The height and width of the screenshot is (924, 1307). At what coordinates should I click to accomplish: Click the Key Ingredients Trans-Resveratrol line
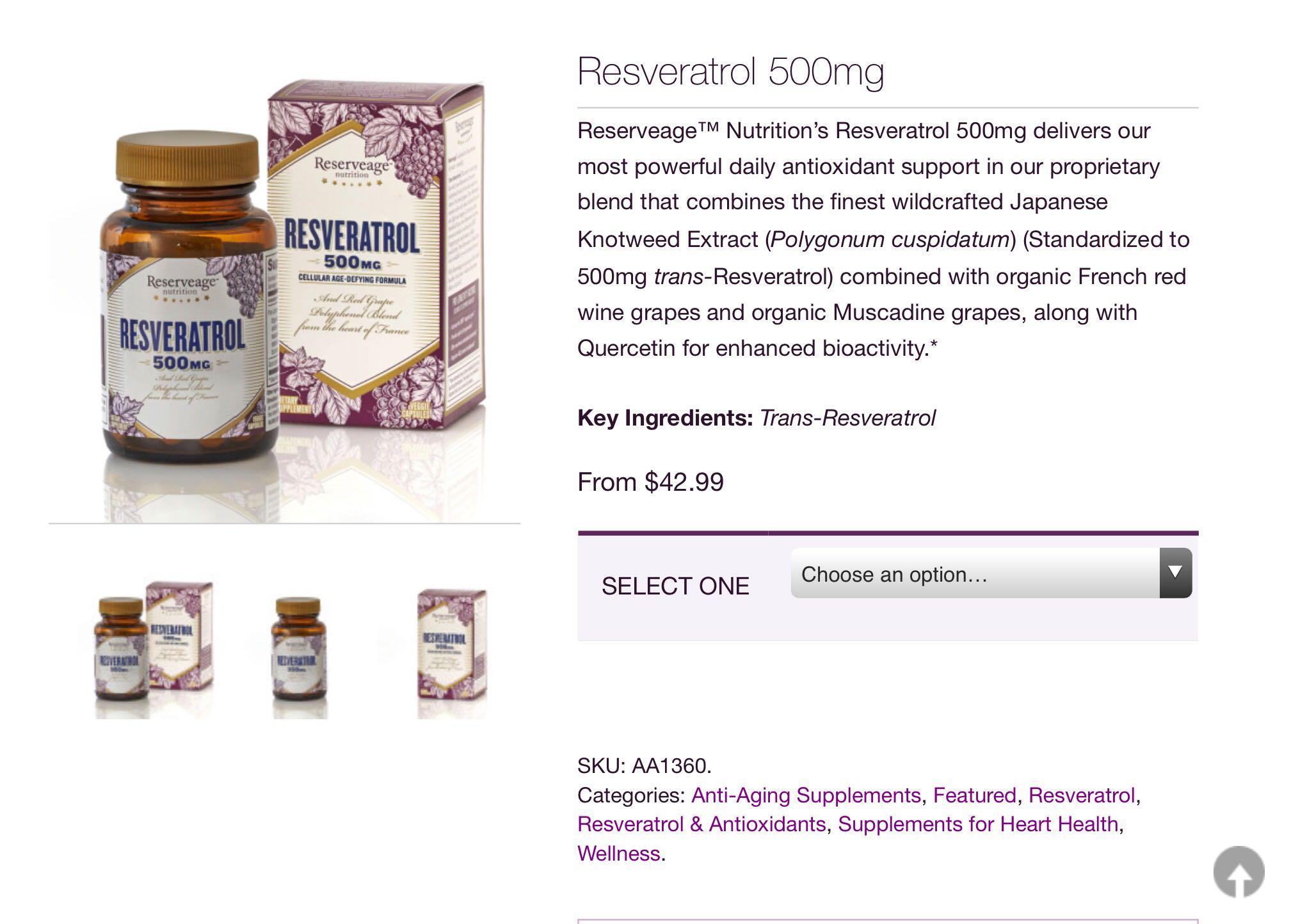(756, 418)
